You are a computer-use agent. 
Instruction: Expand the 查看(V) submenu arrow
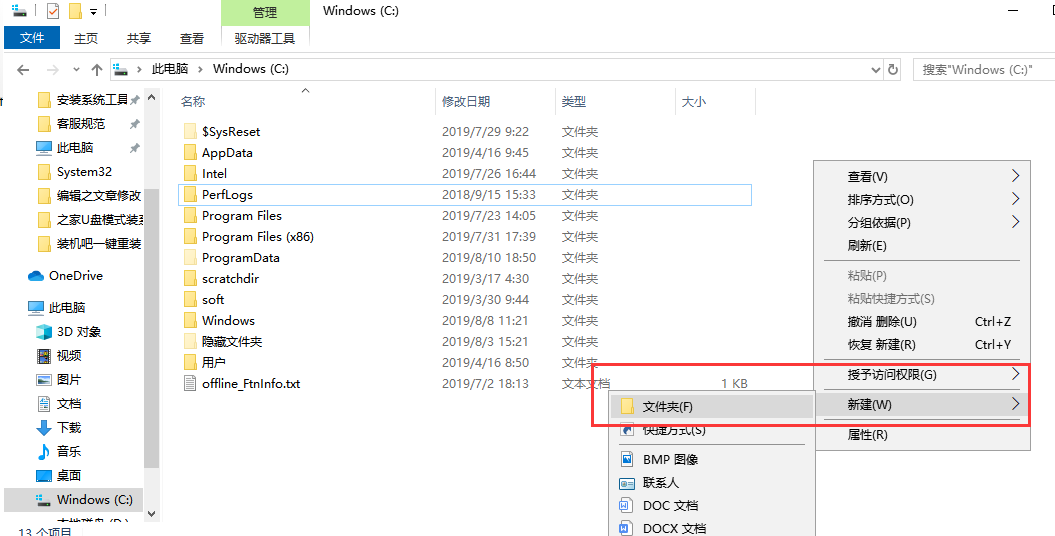[1016, 176]
